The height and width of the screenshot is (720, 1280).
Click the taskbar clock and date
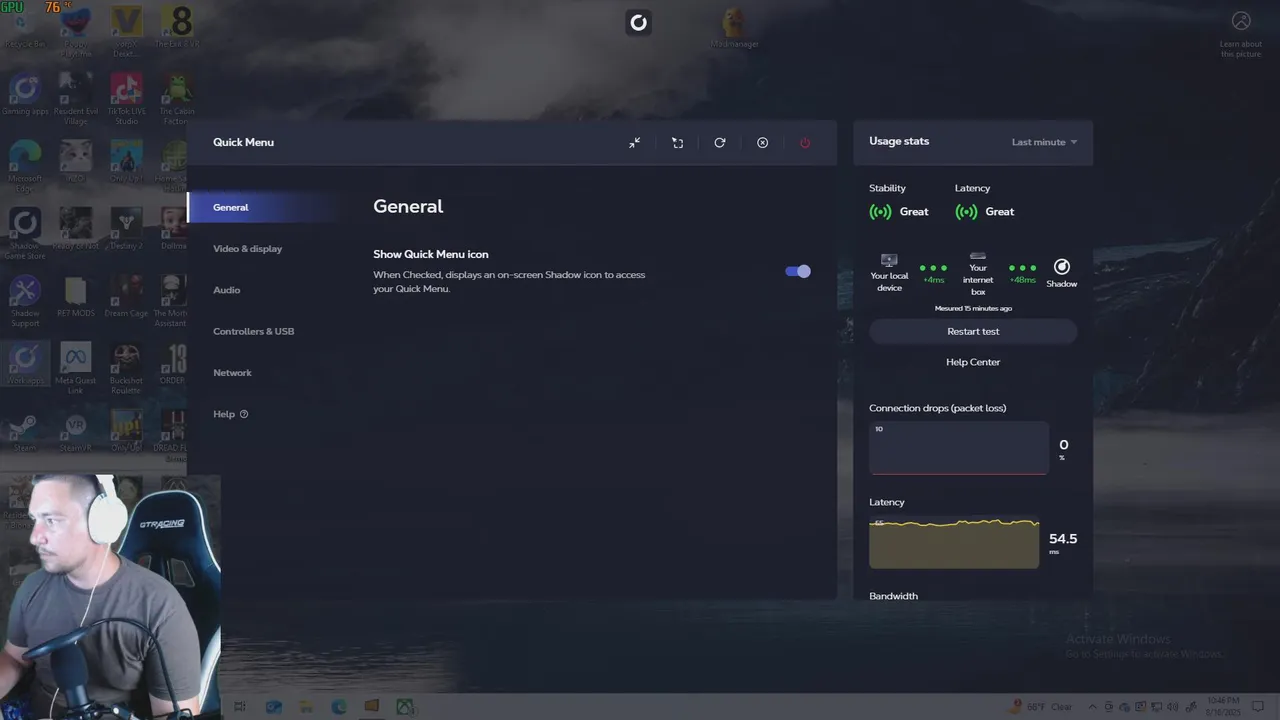click(x=1224, y=706)
